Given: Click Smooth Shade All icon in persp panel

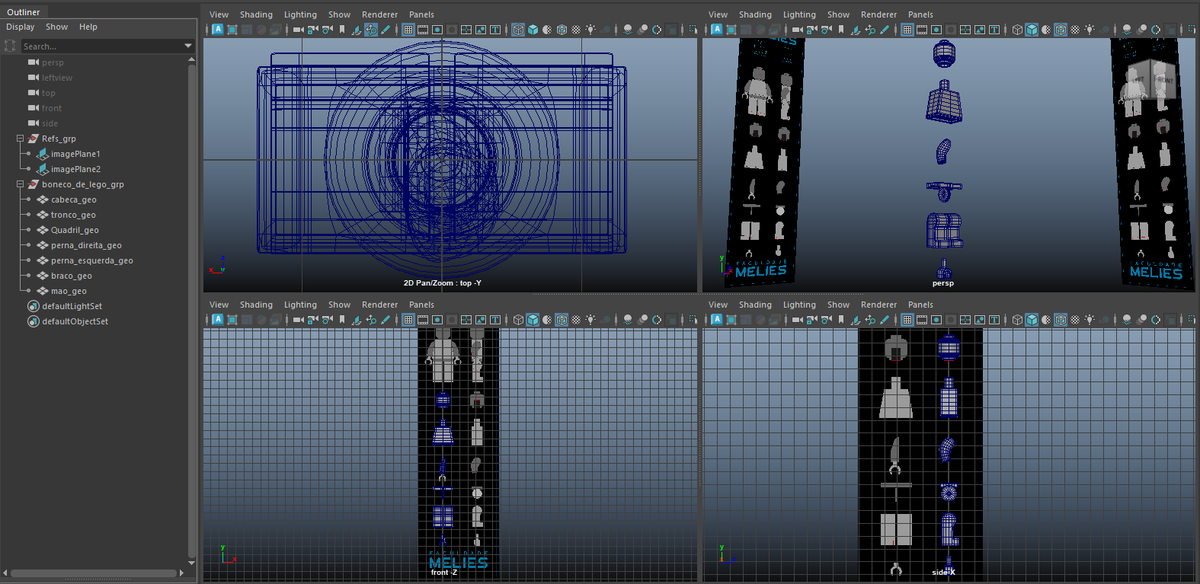Looking at the screenshot, I should (1032, 30).
